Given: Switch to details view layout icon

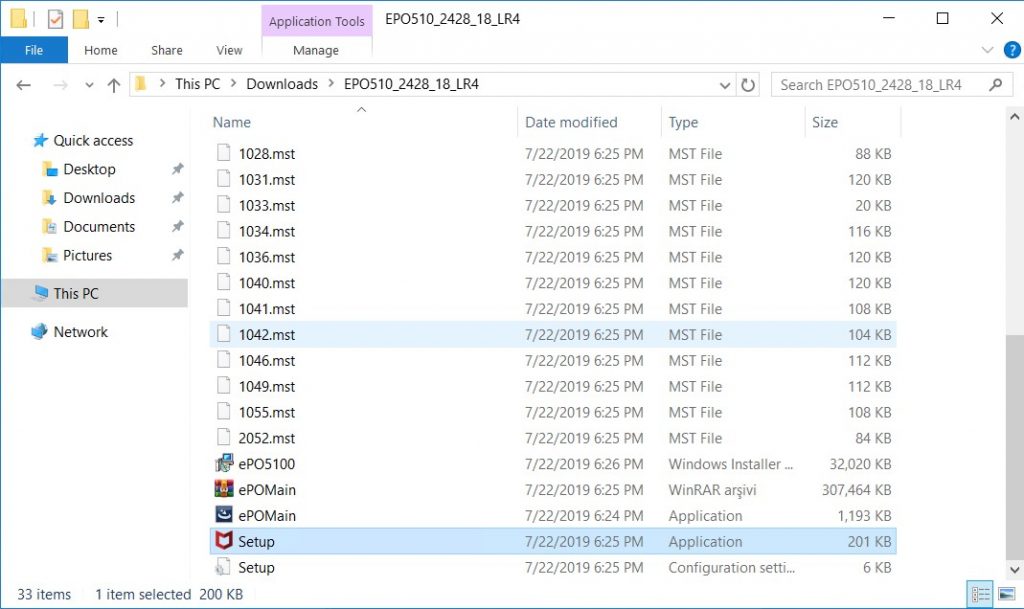Looking at the screenshot, I should [980, 594].
